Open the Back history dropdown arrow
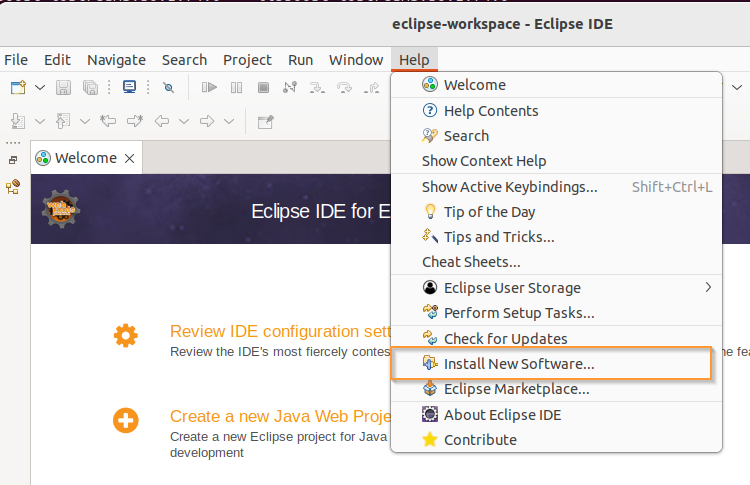 pyautogui.click(x=184, y=121)
